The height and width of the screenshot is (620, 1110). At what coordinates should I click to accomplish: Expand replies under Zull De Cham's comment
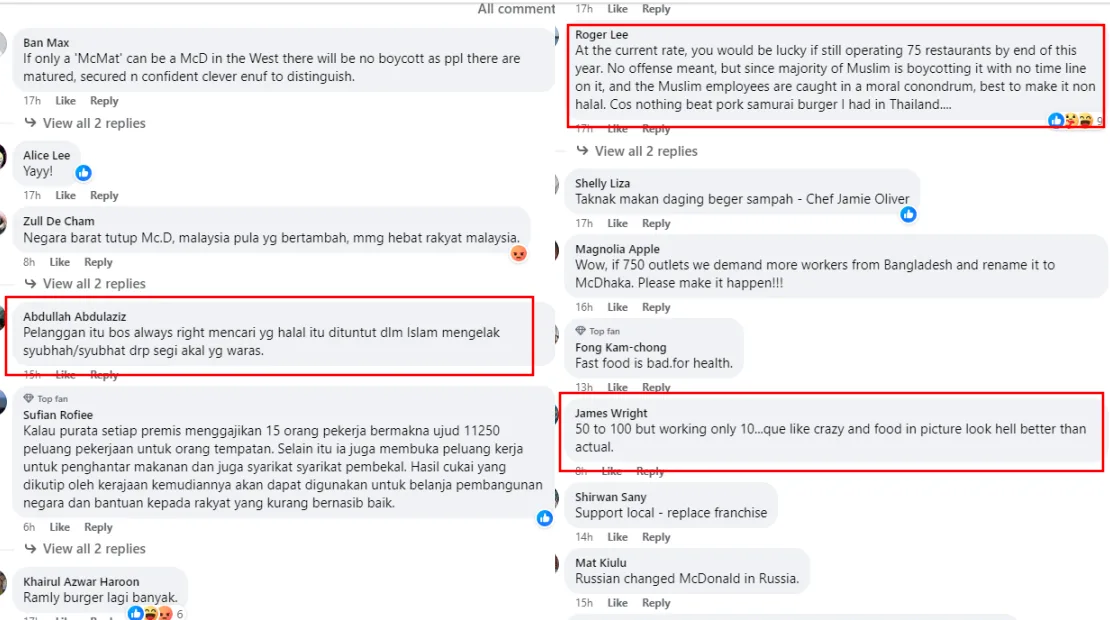tap(85, 284)
